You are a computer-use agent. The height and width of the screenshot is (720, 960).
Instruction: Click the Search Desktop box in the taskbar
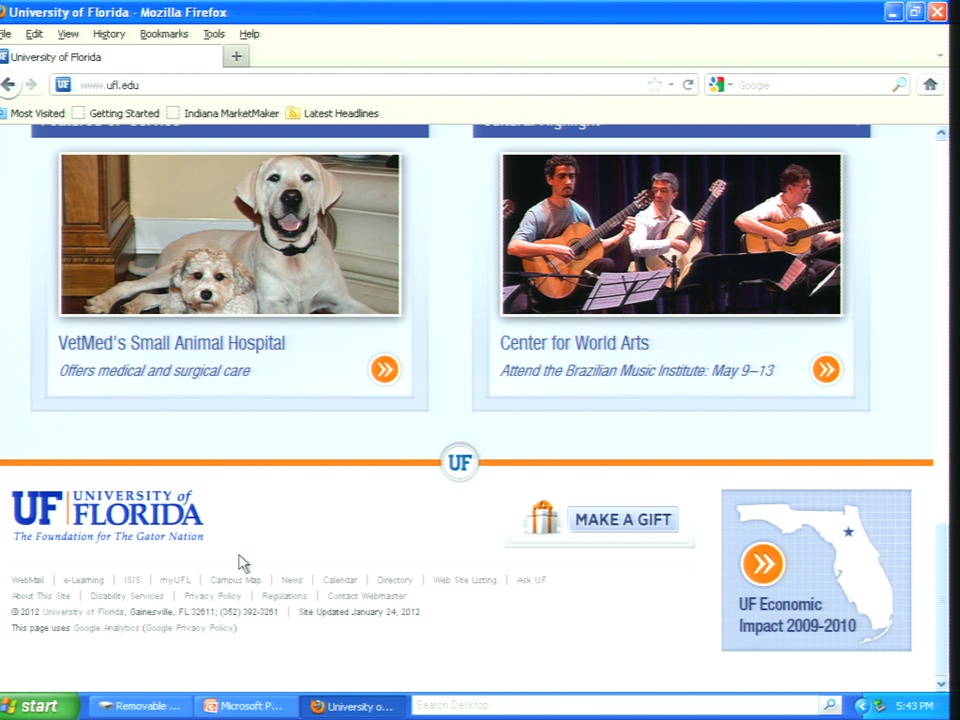point(615,705)
